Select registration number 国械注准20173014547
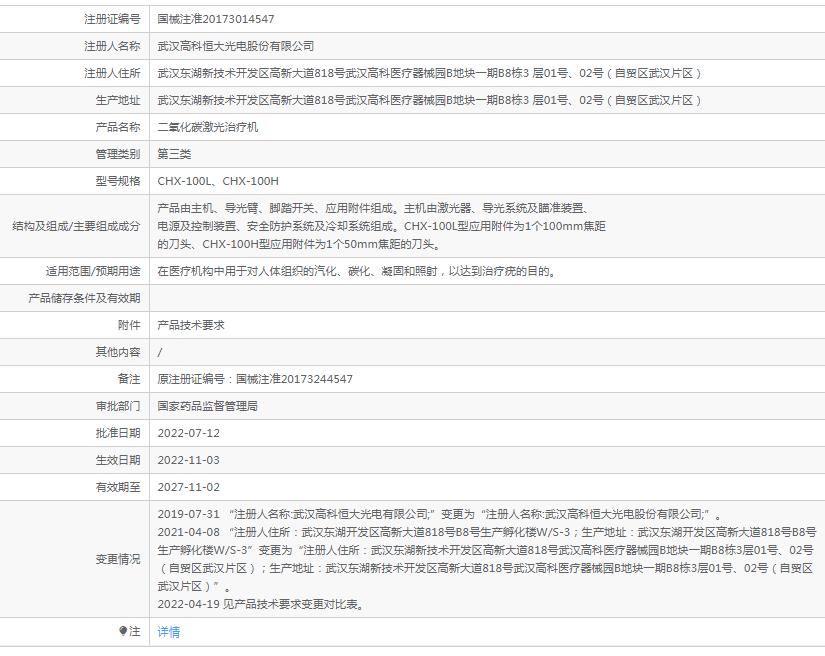Viewport: 825px width, 656px height. click(216, 19)
